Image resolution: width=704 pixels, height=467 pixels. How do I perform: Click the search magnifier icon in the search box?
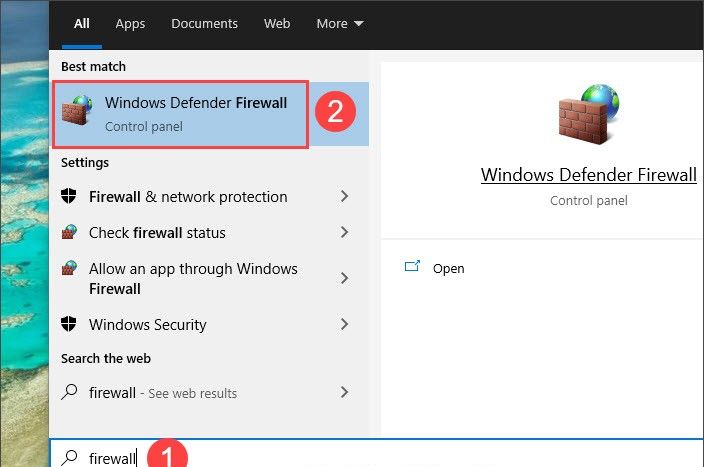point(69,457)
